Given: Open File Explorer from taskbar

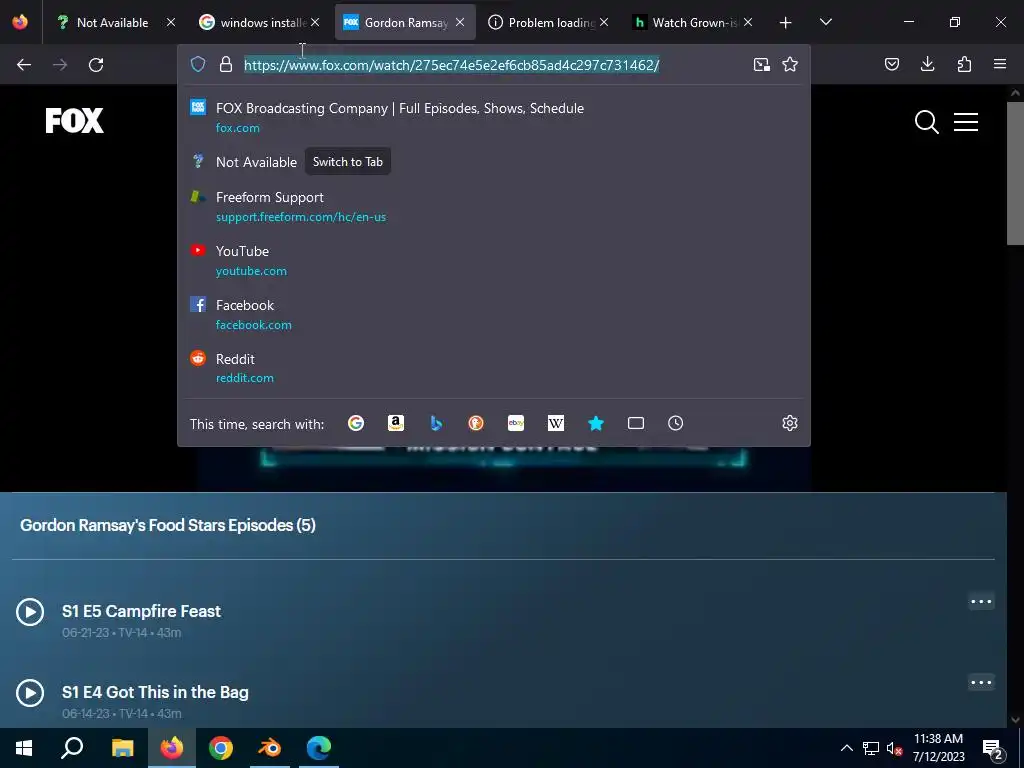Looking at the screenshot, I should (122, 748).
